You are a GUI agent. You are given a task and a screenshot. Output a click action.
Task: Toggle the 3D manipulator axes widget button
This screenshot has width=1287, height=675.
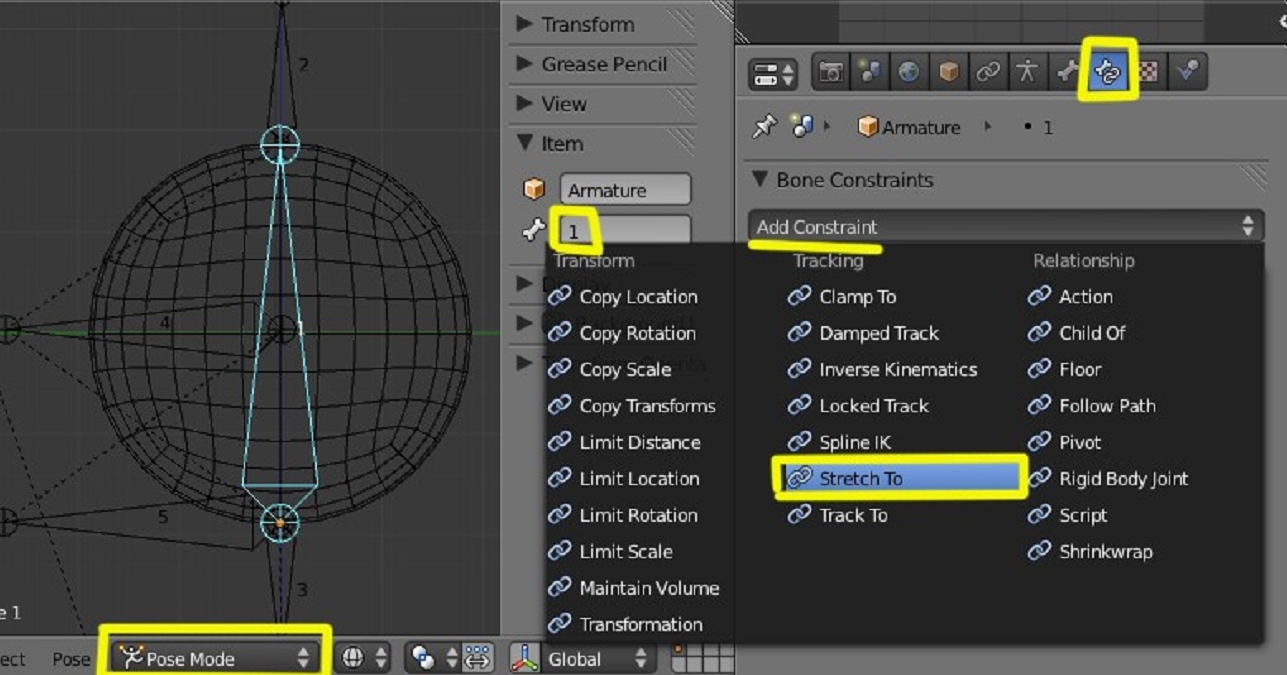525,658
